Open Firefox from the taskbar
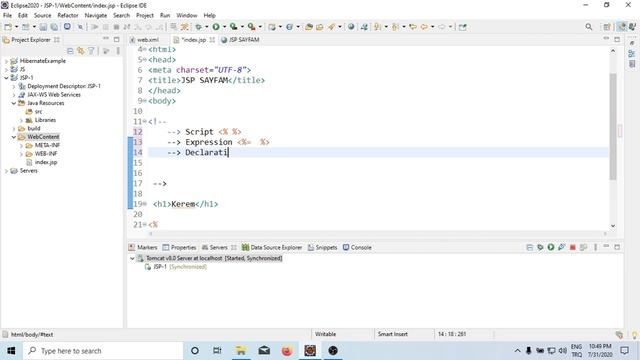640x360 pixels. [287, 351]
